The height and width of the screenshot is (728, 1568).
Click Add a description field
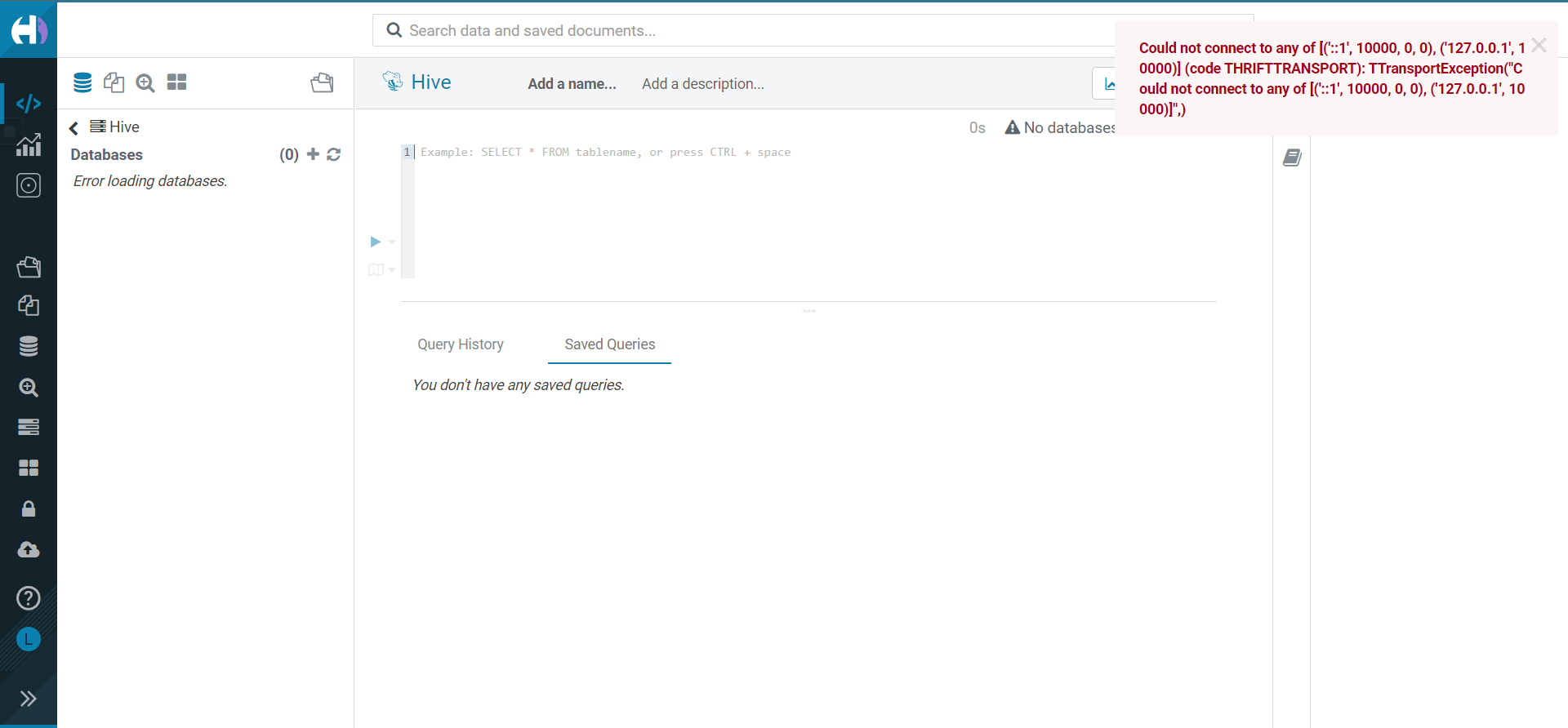(x=703, y=83)
